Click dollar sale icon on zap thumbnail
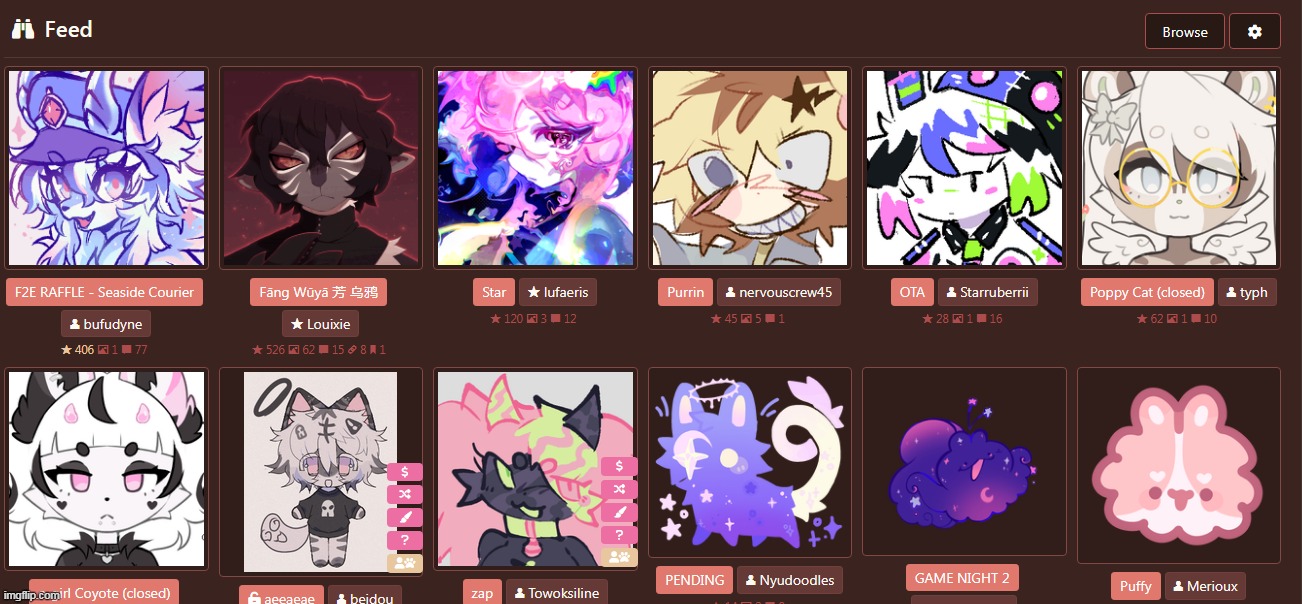 tap(619, 466)
